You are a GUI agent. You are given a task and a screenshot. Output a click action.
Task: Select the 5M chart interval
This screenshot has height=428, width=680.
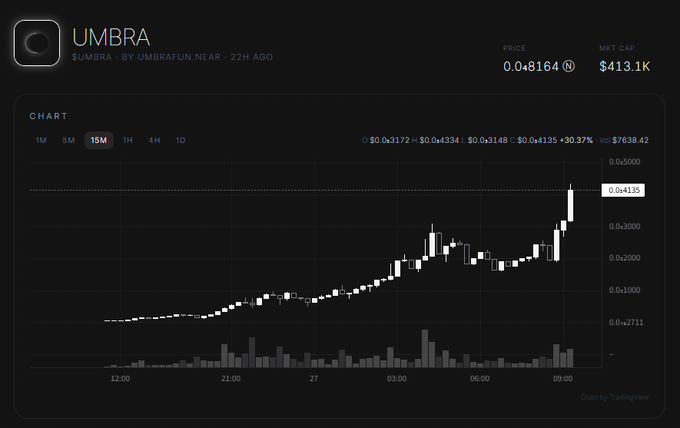(69, 140)
